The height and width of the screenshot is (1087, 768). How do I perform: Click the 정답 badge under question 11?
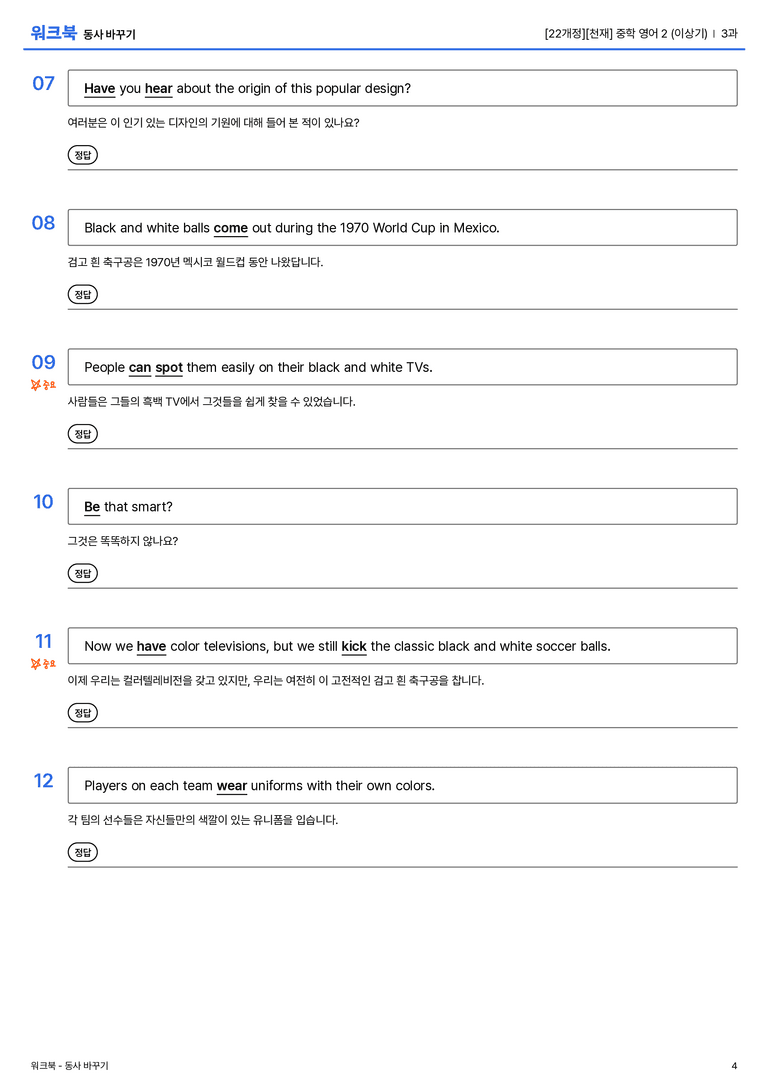point(82,712)
